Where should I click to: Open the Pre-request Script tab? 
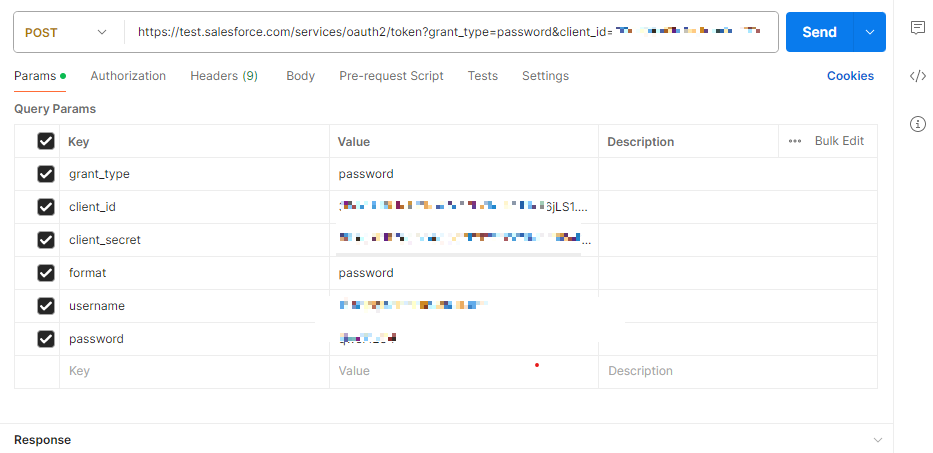tap(392, 76)
